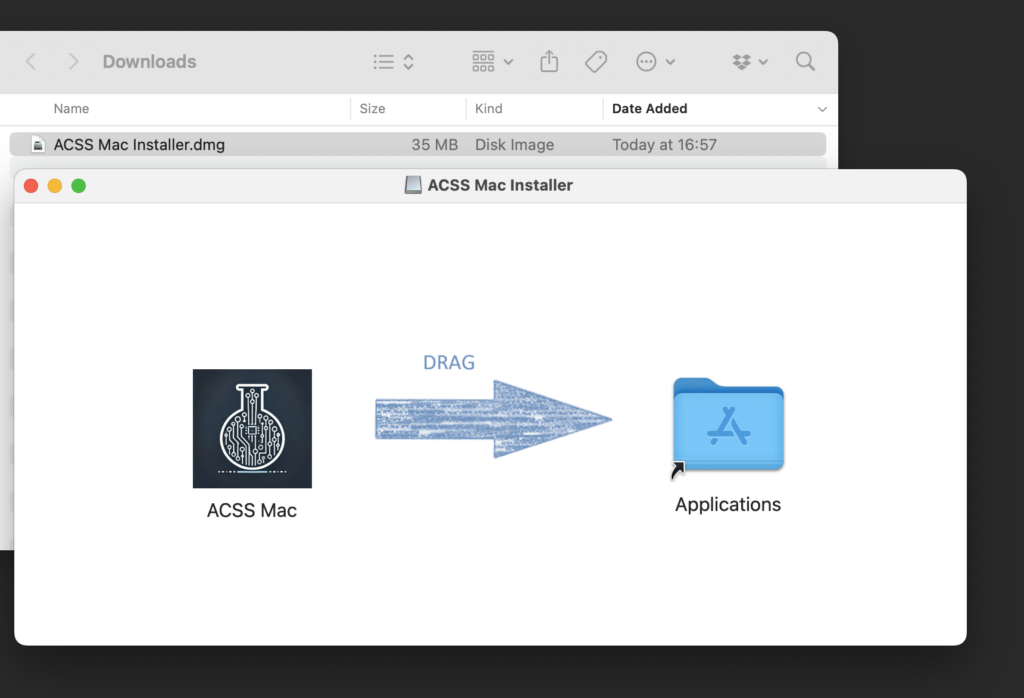Open the list view selector in Downloads toolbar
Image resolution: width=1024 pixels, height=698 pixels.
pos(394,62)
